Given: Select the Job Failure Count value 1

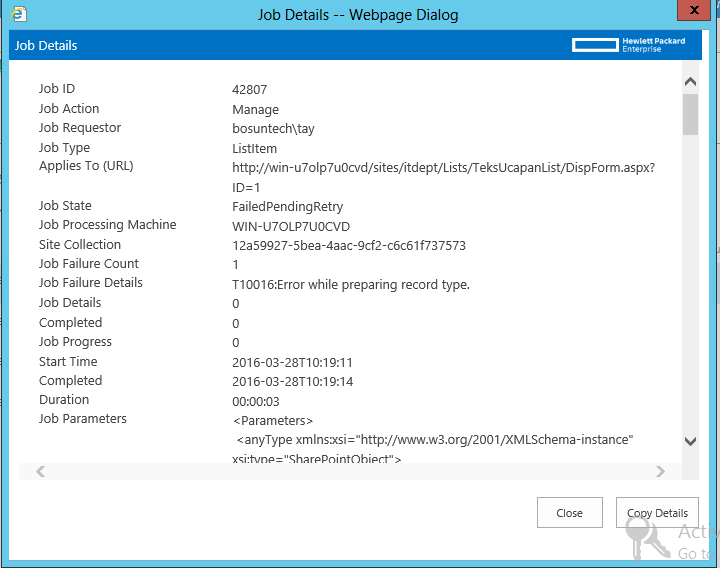Looking at the screenshot, I should pyautogui.click(x=236, y=265).
